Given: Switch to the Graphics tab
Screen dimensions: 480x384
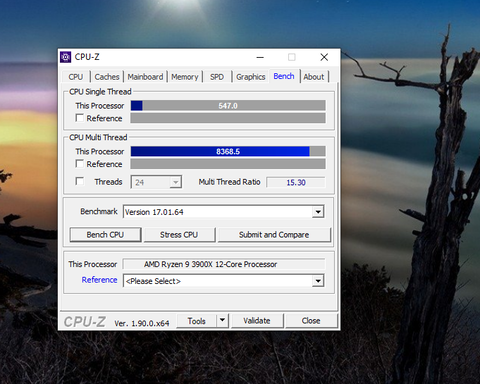Looking at the screenshot, I should click(251, 77).
